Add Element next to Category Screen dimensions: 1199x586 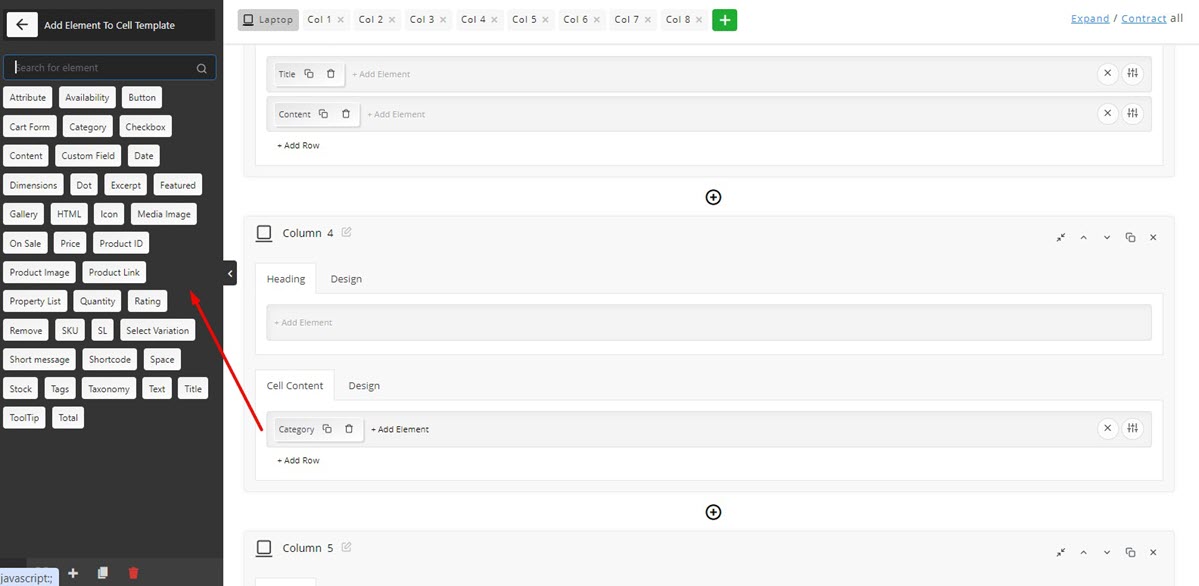tap(400, 429)
